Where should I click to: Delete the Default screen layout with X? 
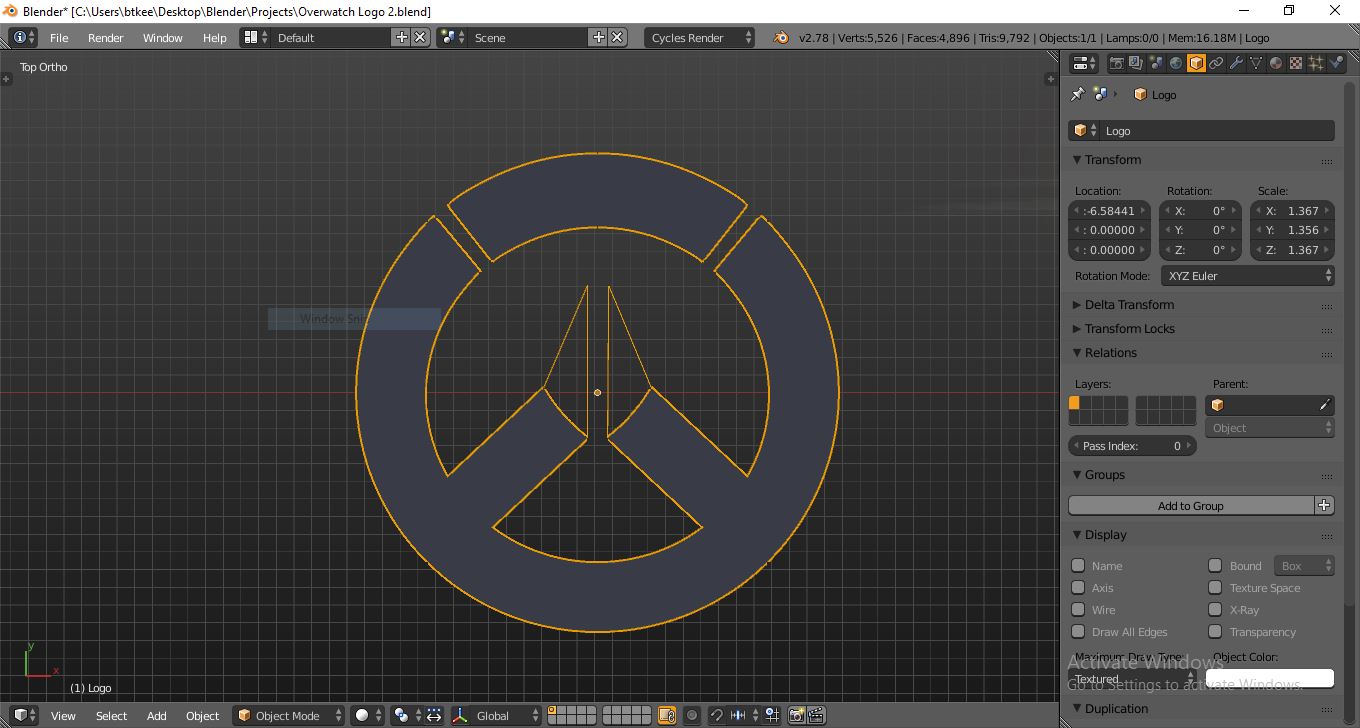[421, 37]
